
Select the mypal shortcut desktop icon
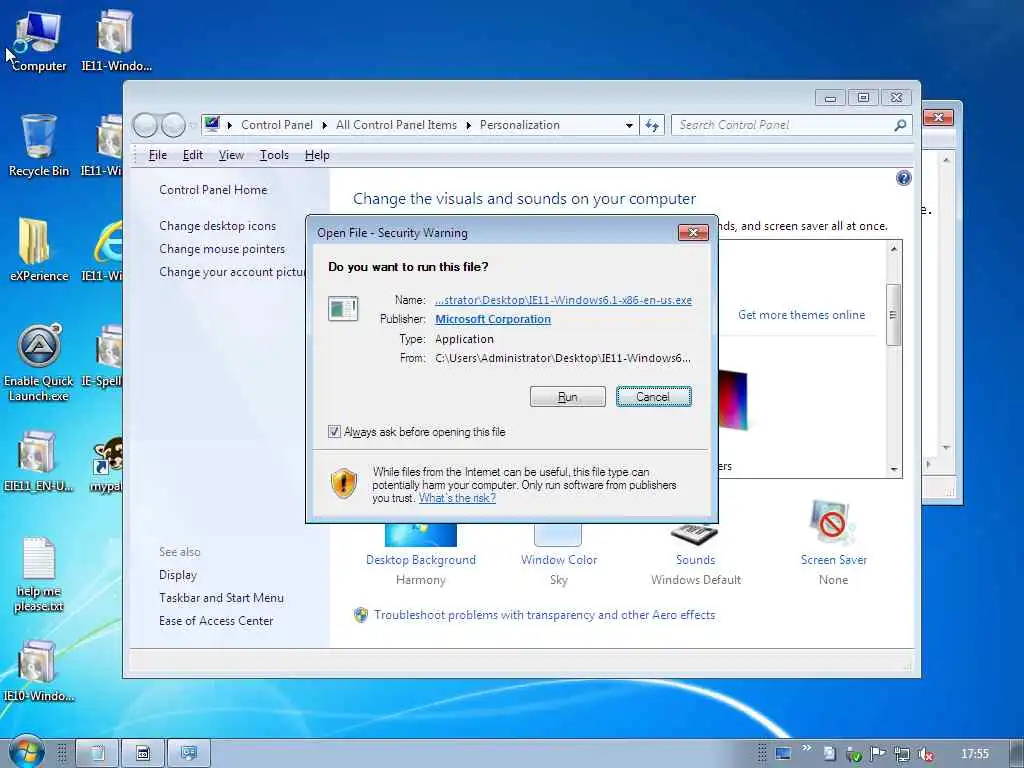[106, 465]
